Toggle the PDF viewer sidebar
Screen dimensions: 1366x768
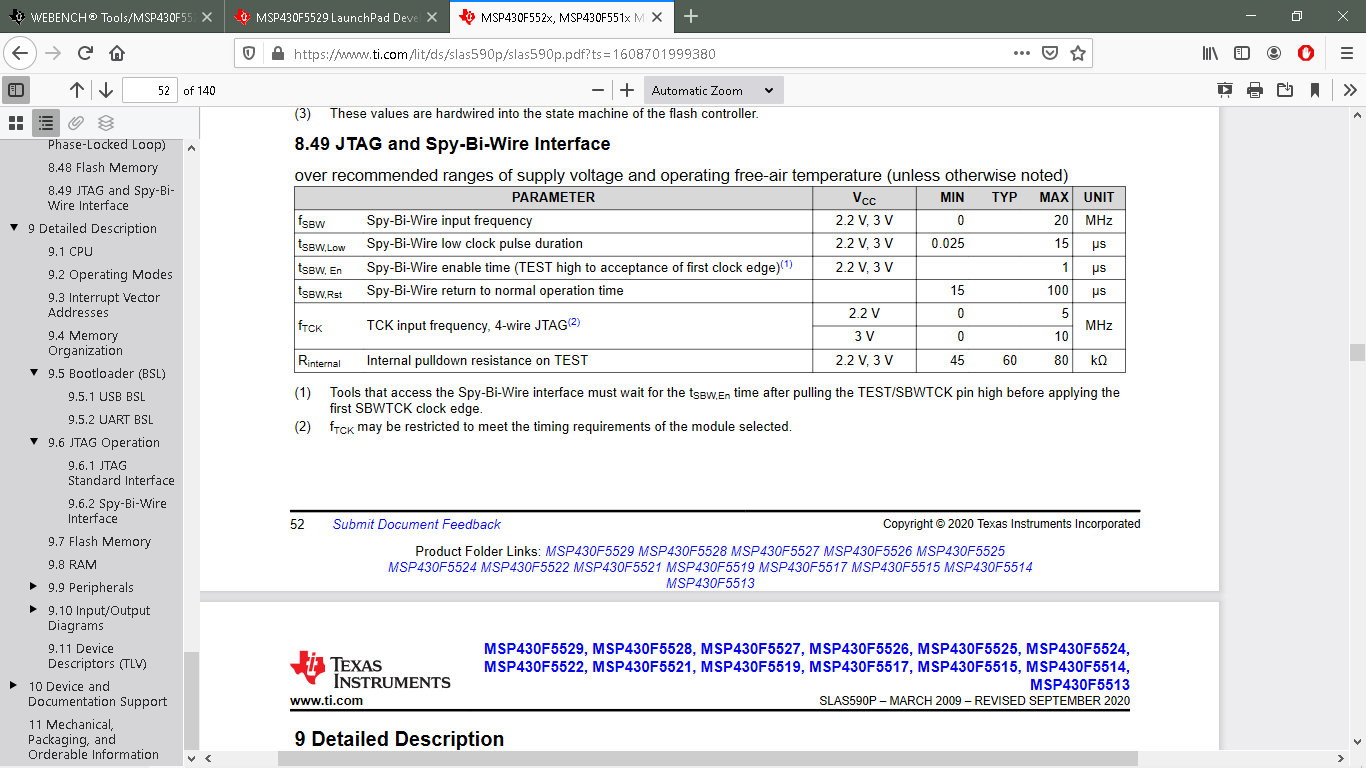tap(16, 90)
